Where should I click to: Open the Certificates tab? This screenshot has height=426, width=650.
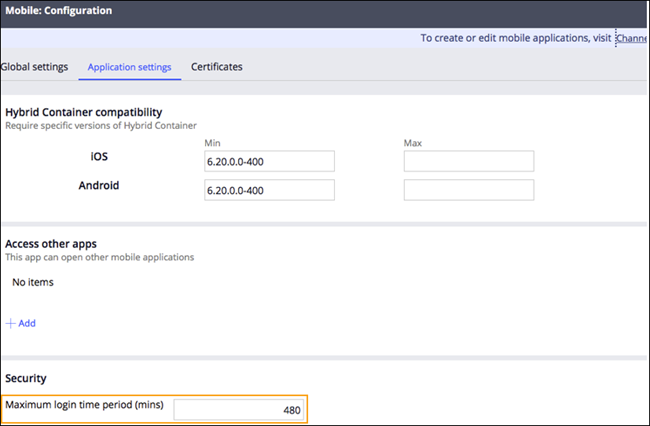coord(217,67)
